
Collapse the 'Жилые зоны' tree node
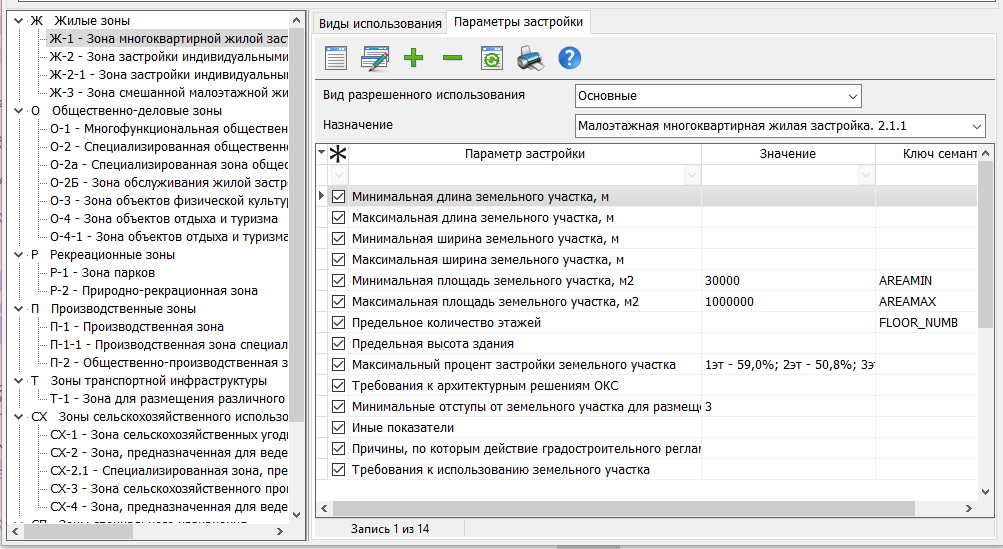coord(19,20)
